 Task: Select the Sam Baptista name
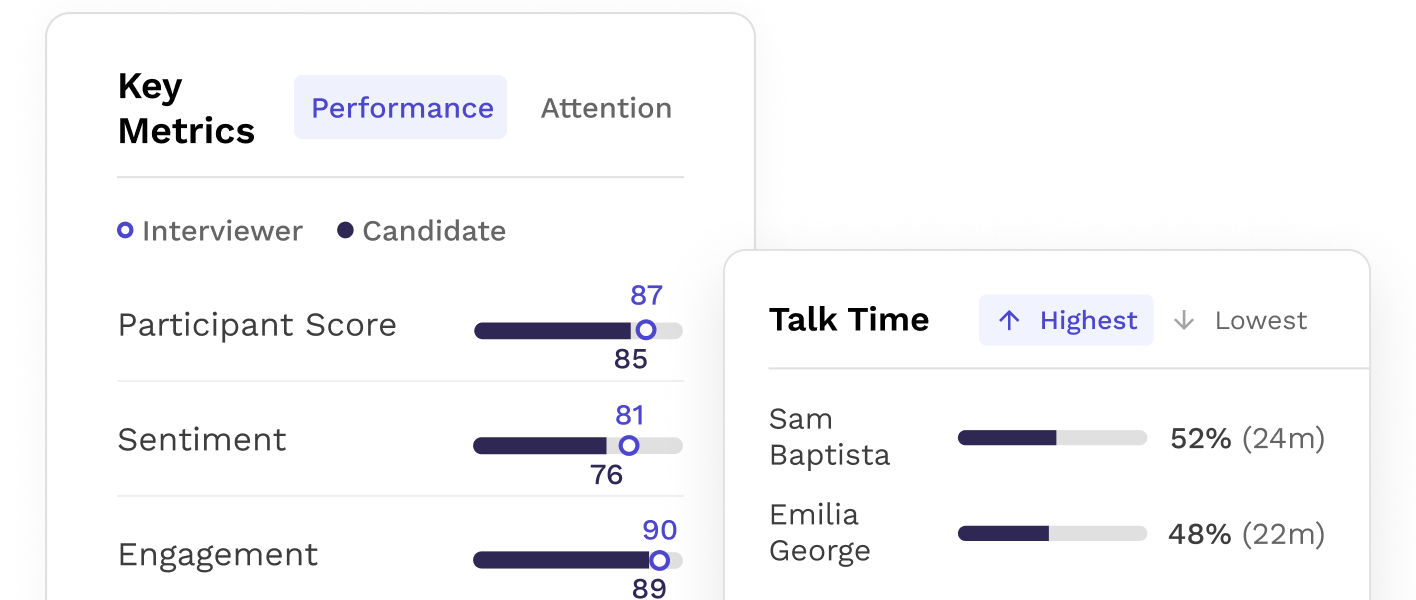coord(829,437)
